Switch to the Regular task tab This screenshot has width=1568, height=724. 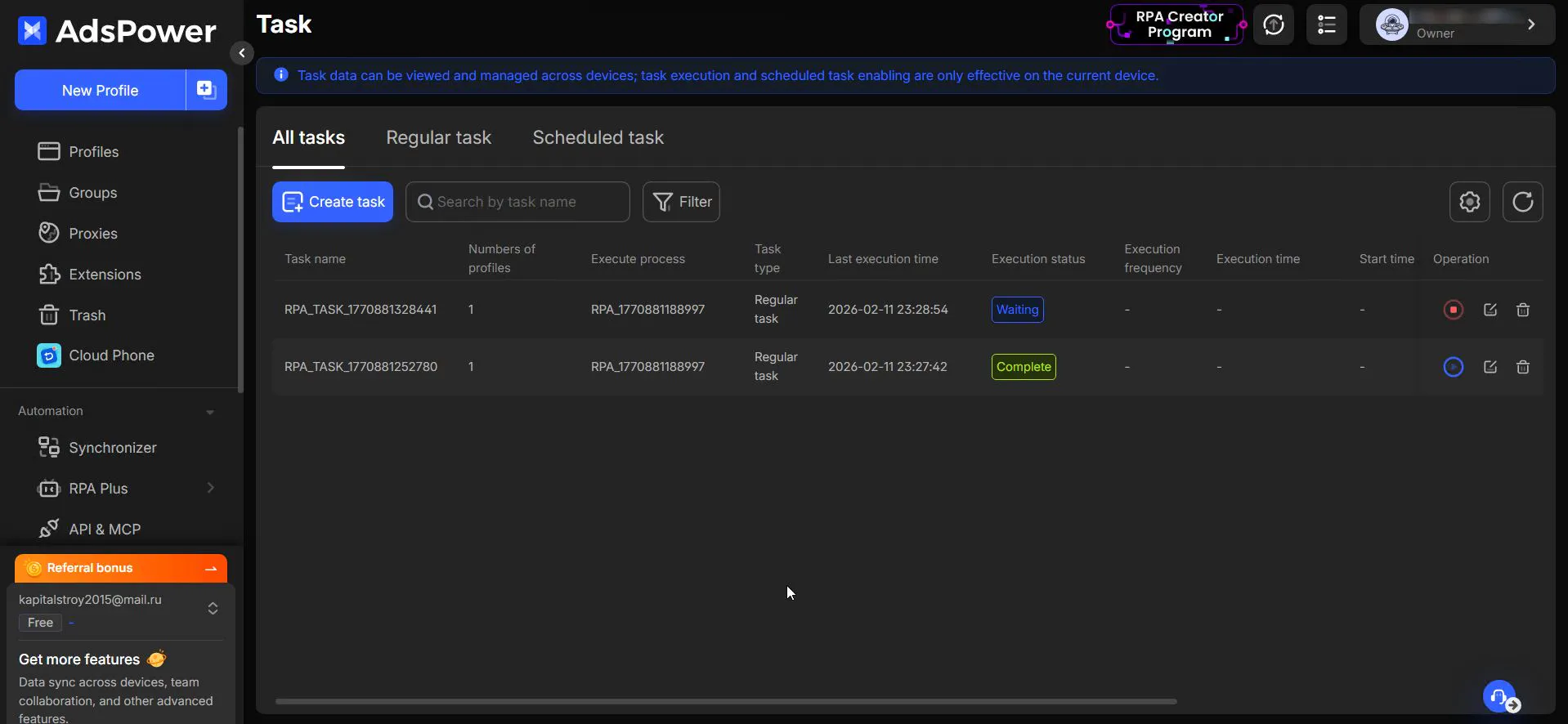point(438,137)
